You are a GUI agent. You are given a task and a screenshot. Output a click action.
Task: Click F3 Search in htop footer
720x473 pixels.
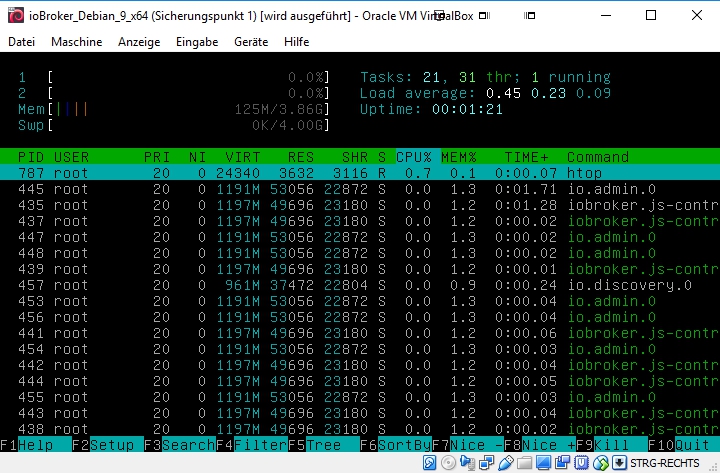click(x=180, y=445)
